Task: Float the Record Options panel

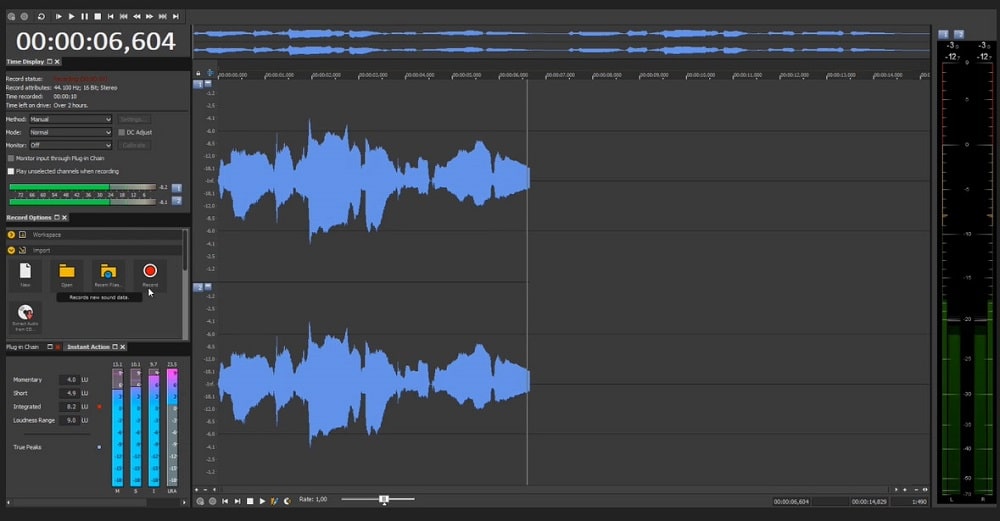Action: (57, 217)
